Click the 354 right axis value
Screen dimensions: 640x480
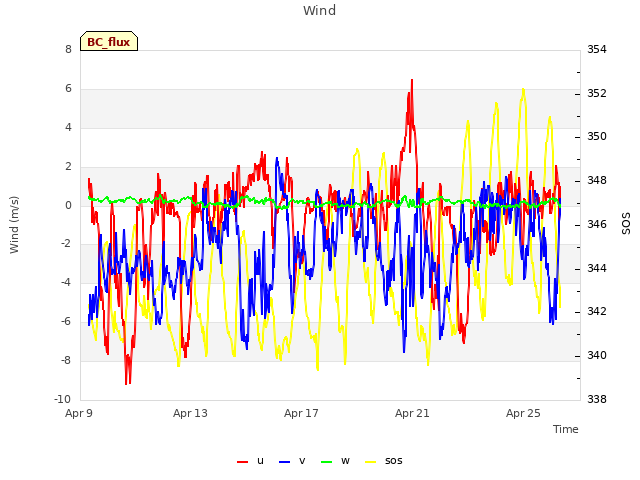pyautogui.click(x=597, y=49)
